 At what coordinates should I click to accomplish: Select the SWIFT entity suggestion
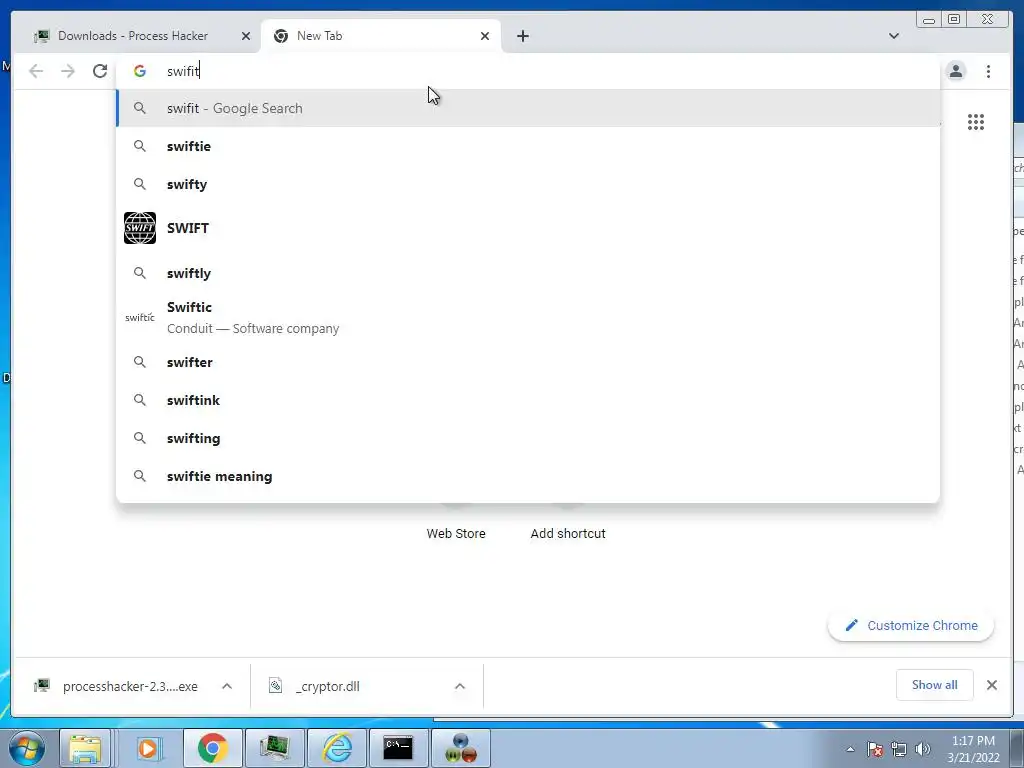528,228
